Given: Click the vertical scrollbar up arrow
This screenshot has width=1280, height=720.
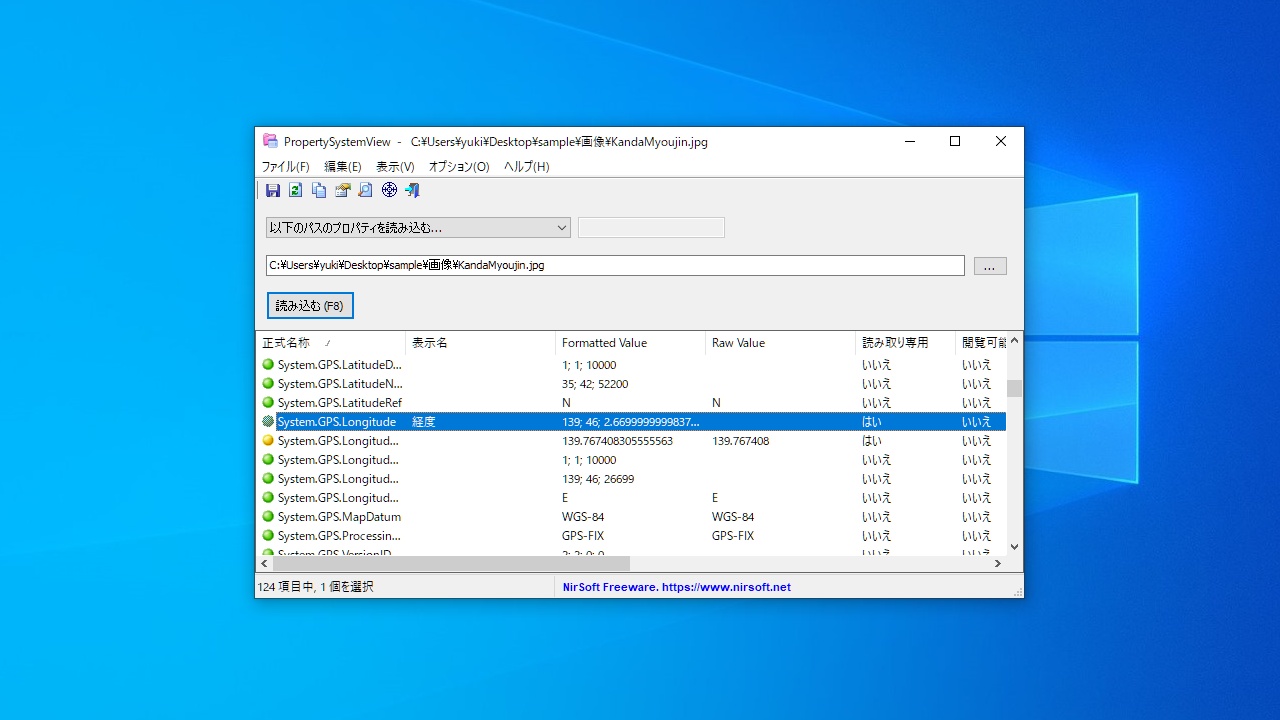Looking at the screenshot, I should pyautogui.click(x=1014, y=340).
